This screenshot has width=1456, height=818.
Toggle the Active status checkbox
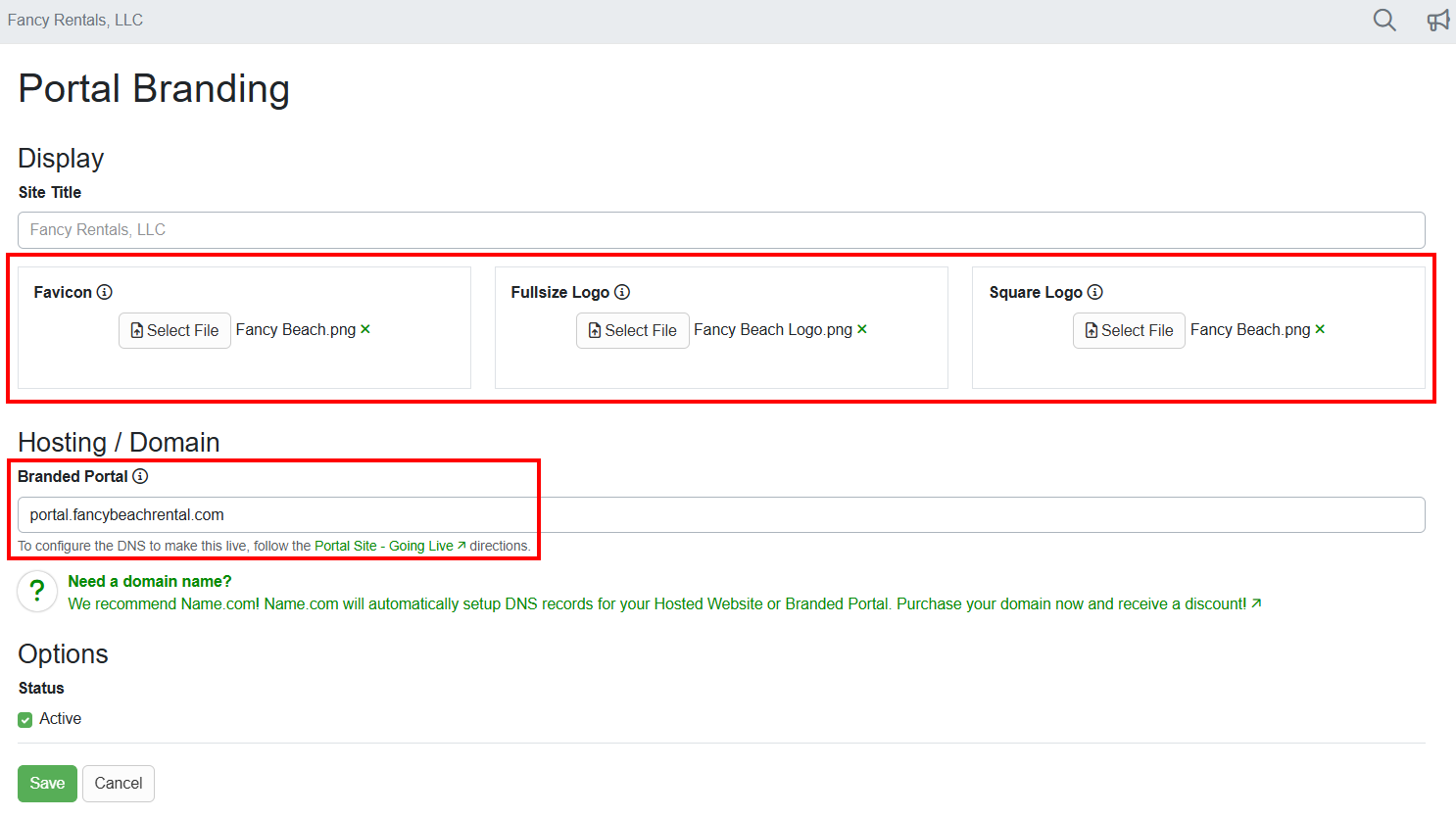[25, 720]
